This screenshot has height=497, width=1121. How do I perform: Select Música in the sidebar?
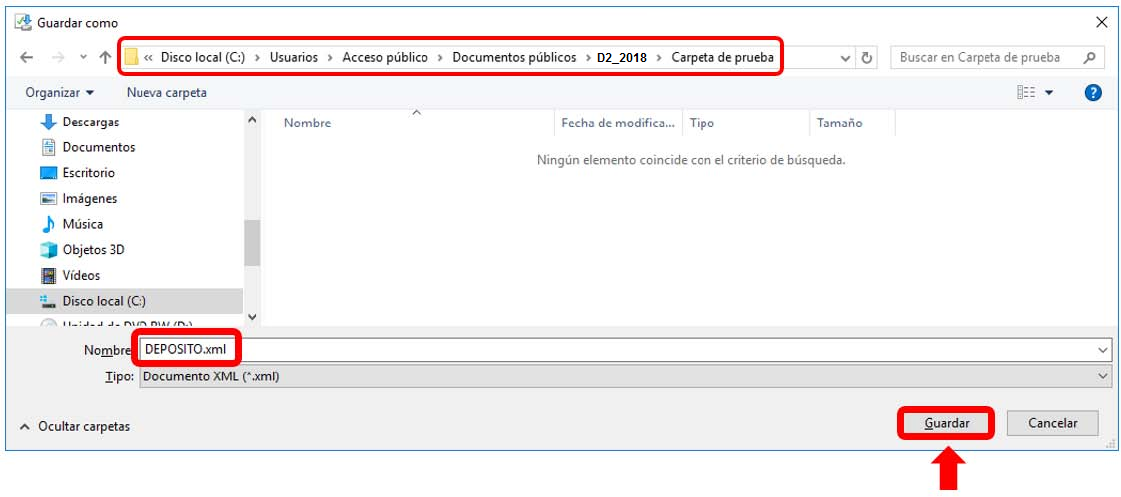point(82,224)
